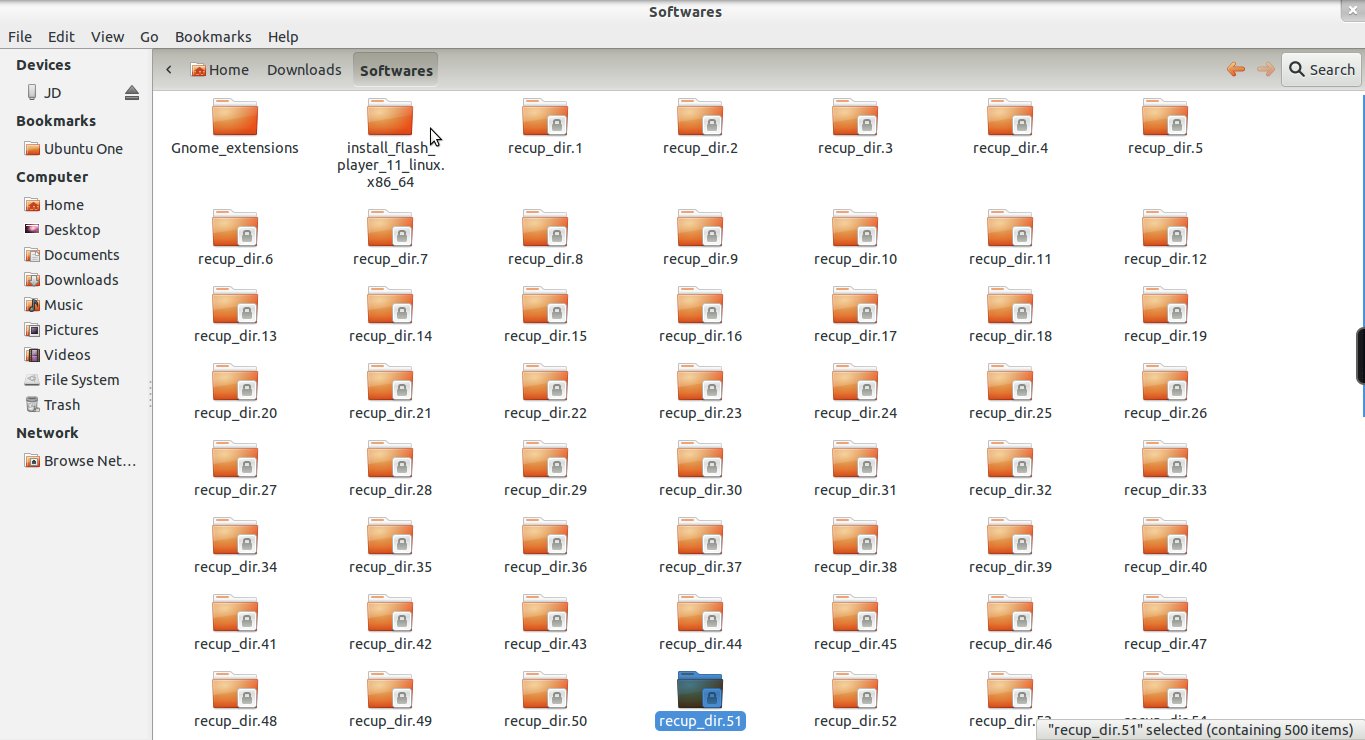Open the View menu
The width and height of the screenshot is (1365, 740).
tap(107, 36)
